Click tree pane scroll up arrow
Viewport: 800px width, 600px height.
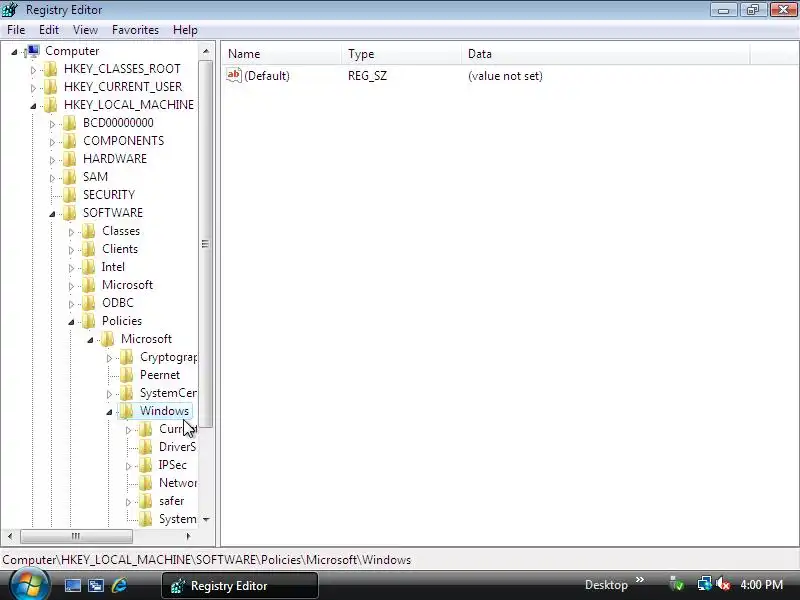206,51
